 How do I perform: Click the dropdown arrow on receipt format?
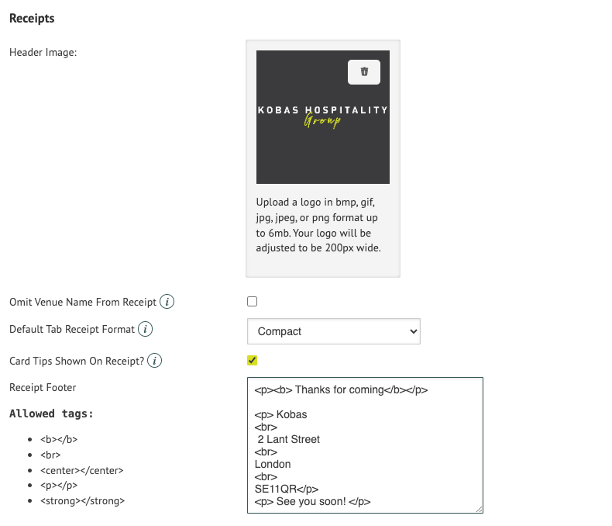[x=413, y=331]
